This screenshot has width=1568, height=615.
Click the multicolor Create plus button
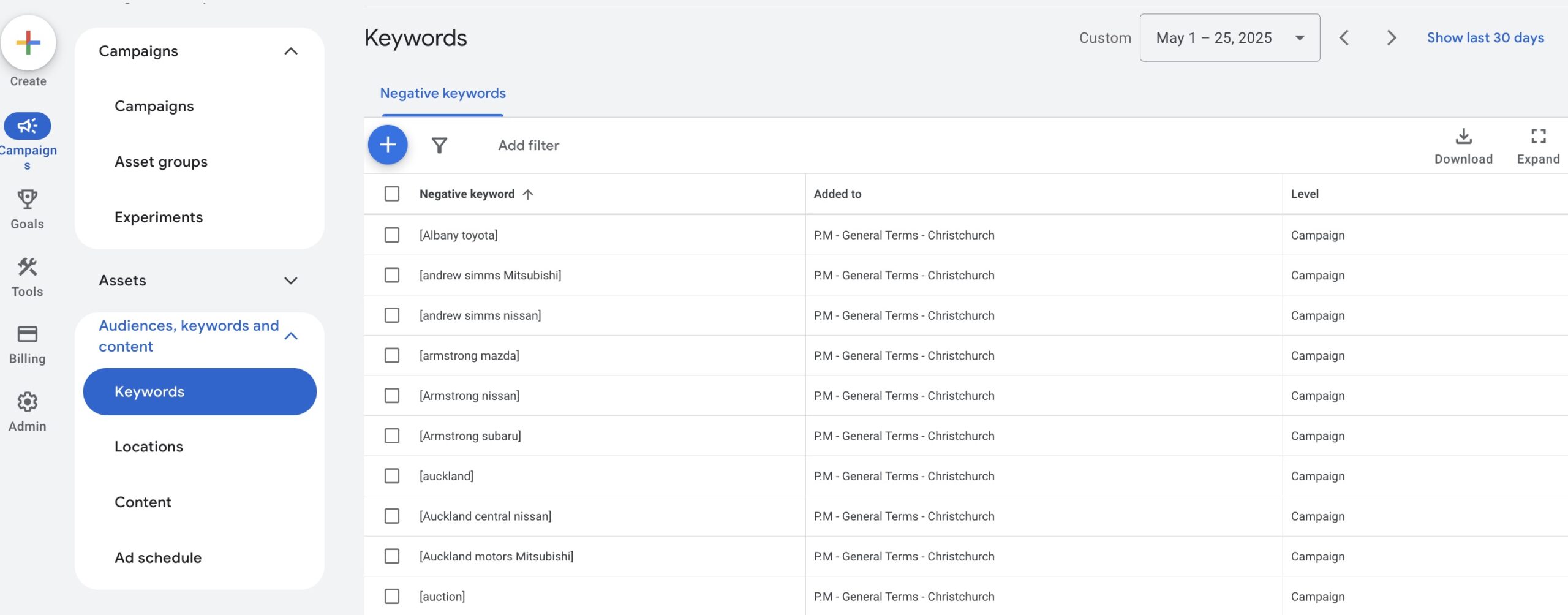coord(28,43)
